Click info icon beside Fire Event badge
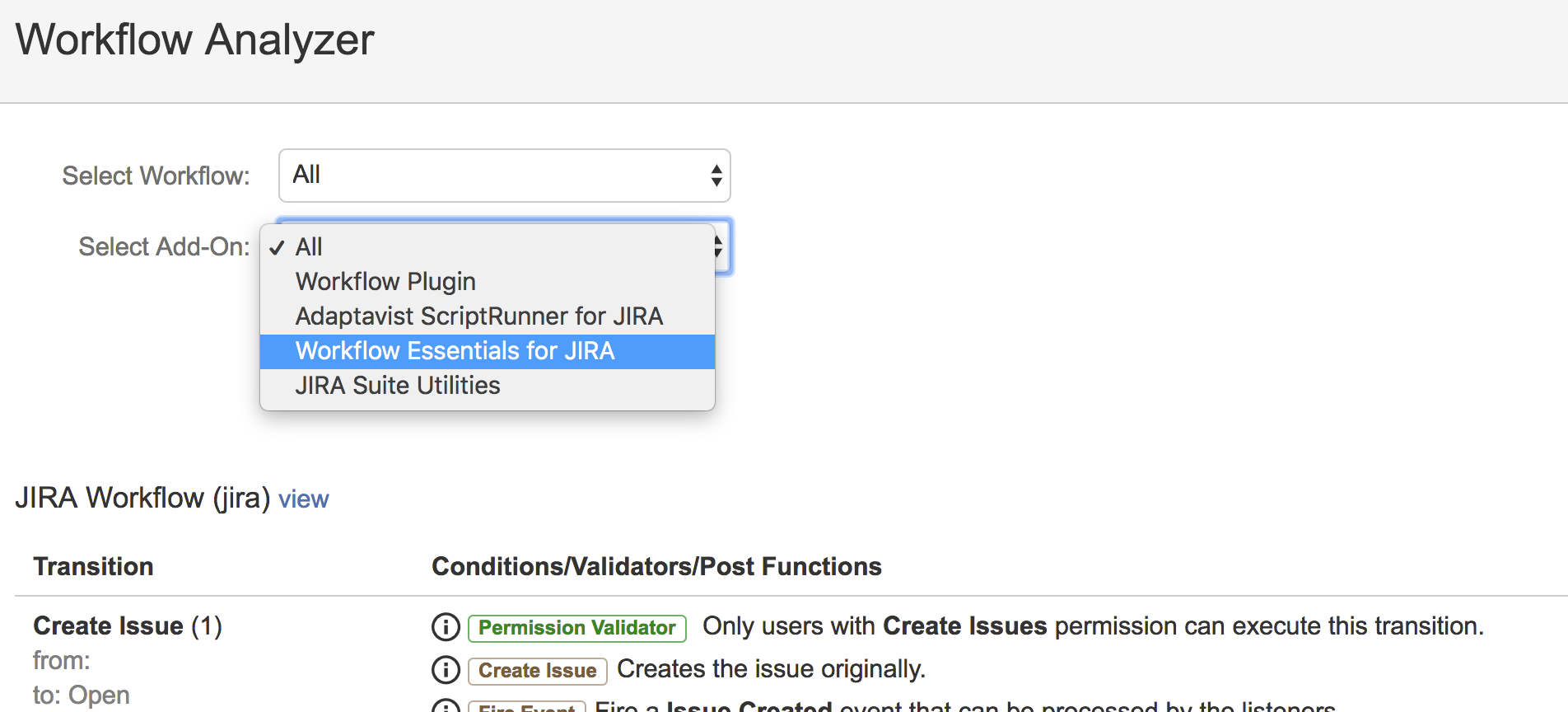1568x712 pixels. point(446,707)
